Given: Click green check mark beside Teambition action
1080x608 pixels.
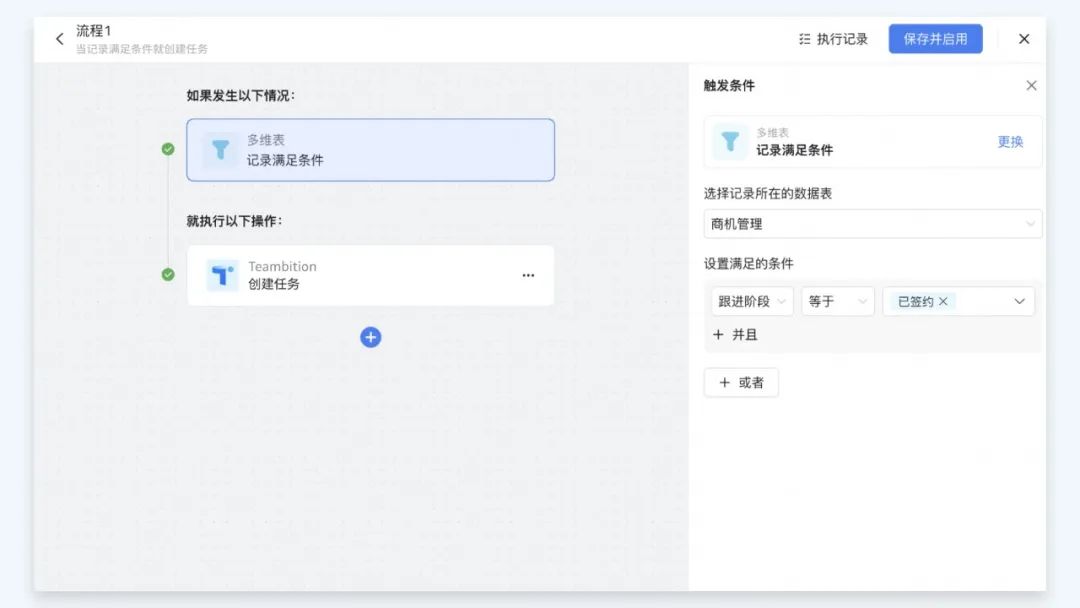Looking at the screenshot, I should click(168, 274).
